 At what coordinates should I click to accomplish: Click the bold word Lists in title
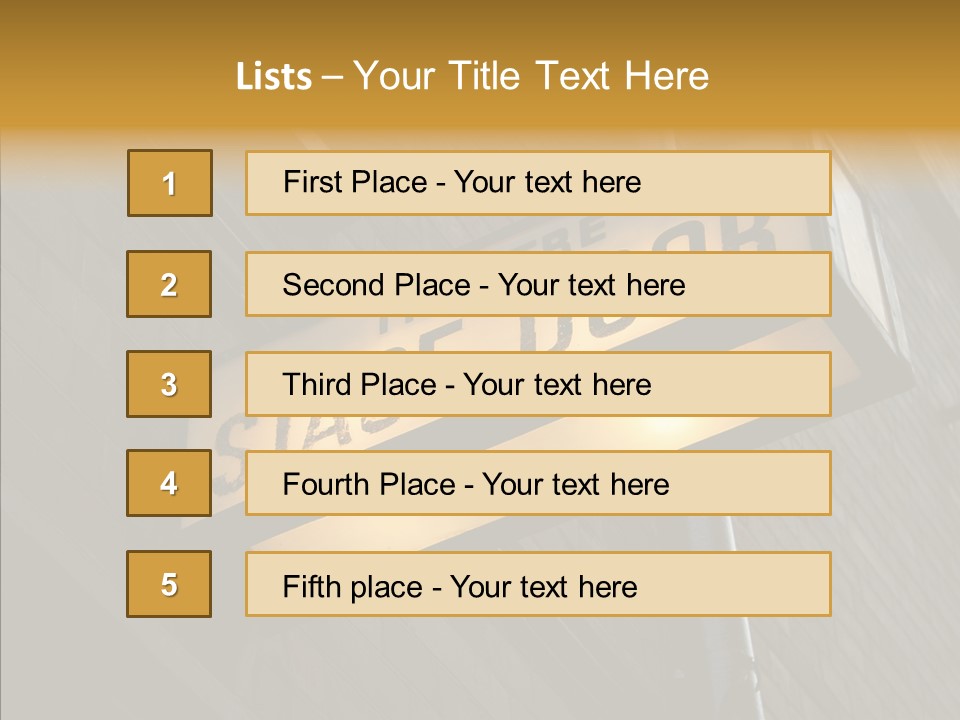coord(274,77)
